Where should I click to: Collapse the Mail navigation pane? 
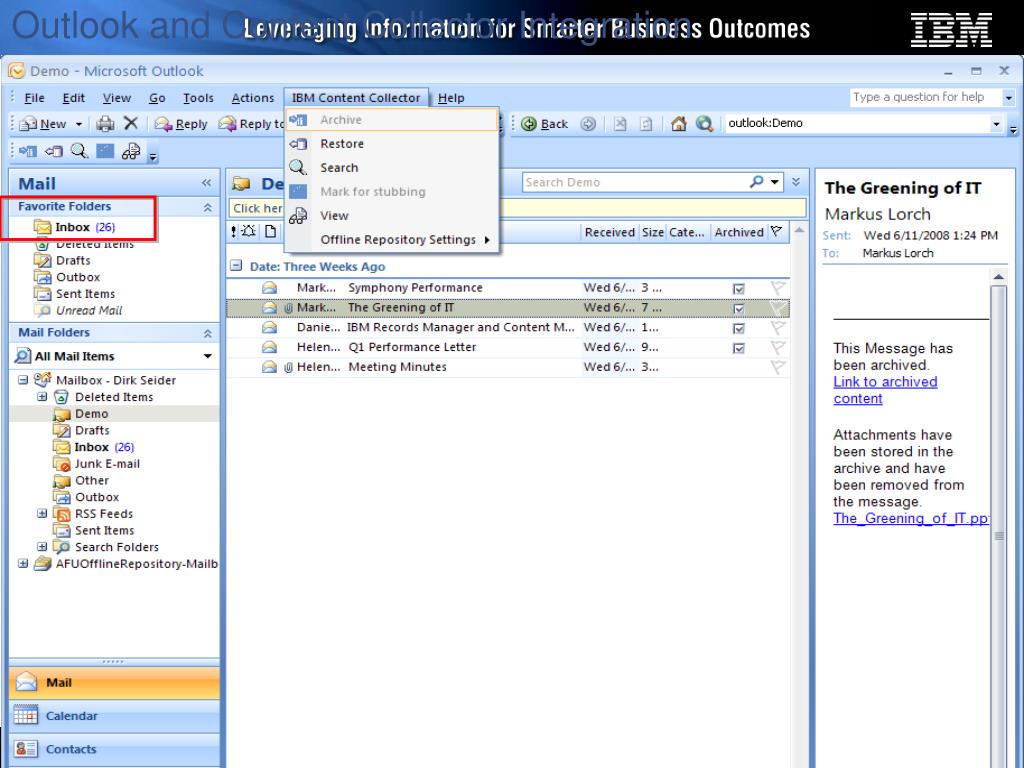click(x=206, y=184)
